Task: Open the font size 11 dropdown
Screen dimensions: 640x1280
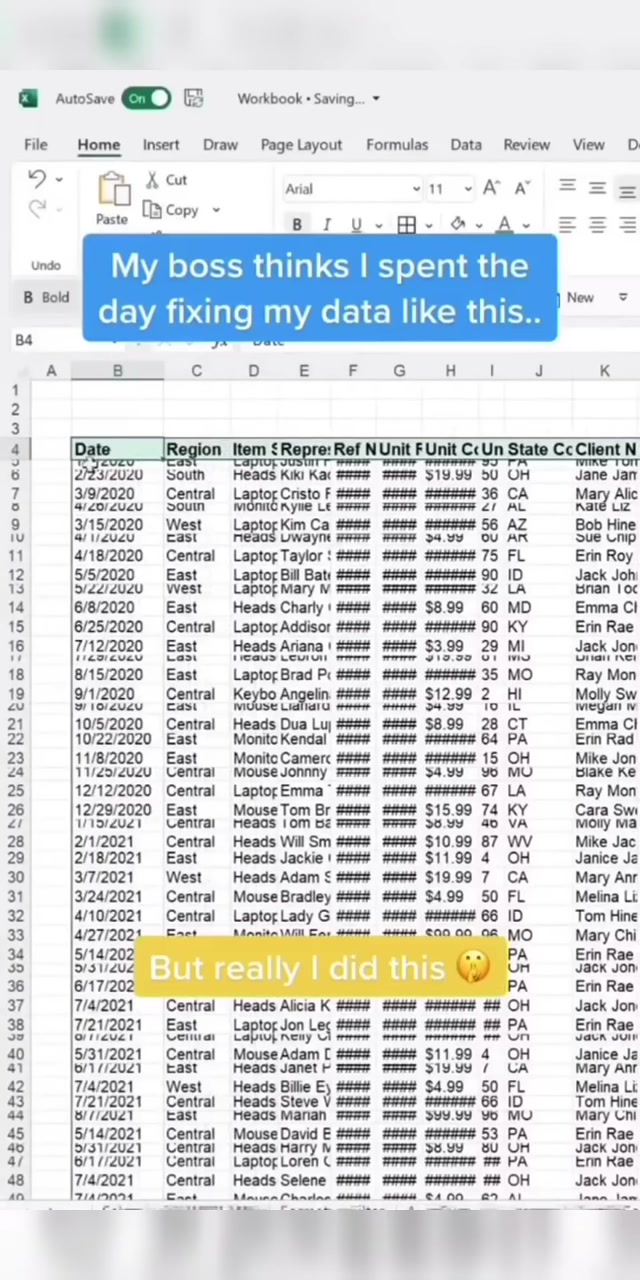Action: point(467,189)
